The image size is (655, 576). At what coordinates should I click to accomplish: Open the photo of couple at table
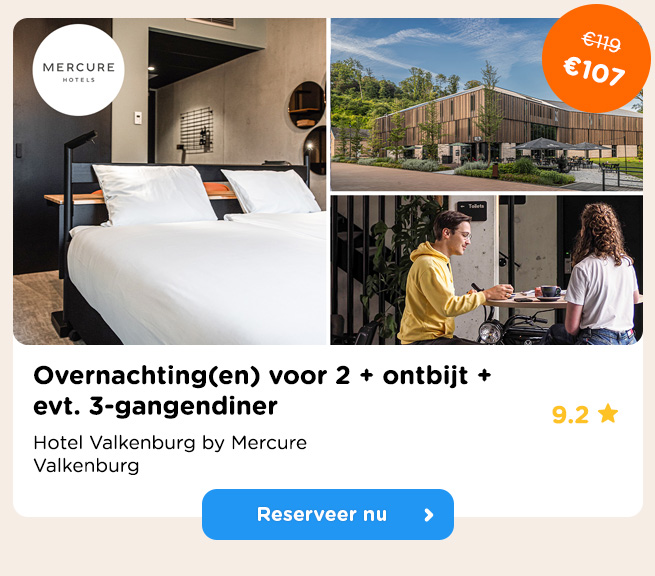tap(487, 270)
